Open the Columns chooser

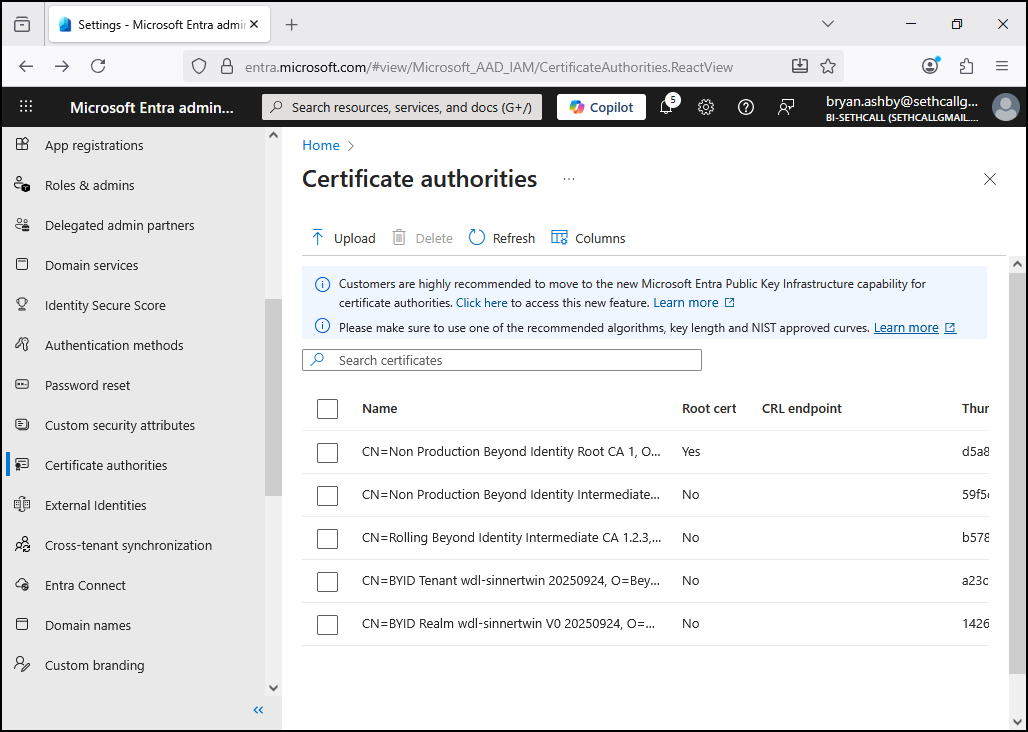tap(588, 238)
